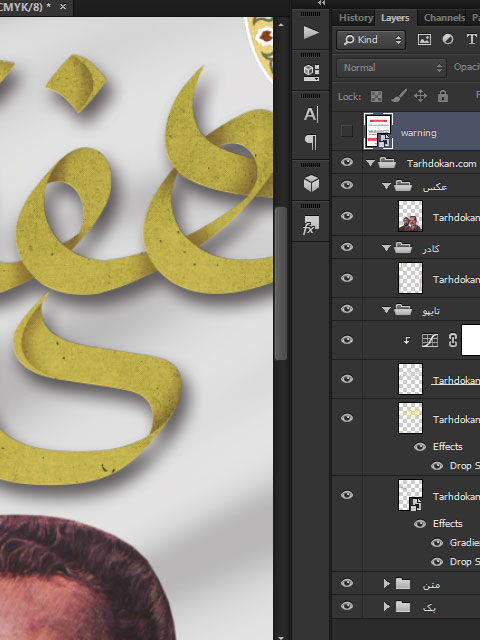Viewport: 480px width, 640px height.
Task: Switch to the Layers tab
Action: (x=395, y=18)
